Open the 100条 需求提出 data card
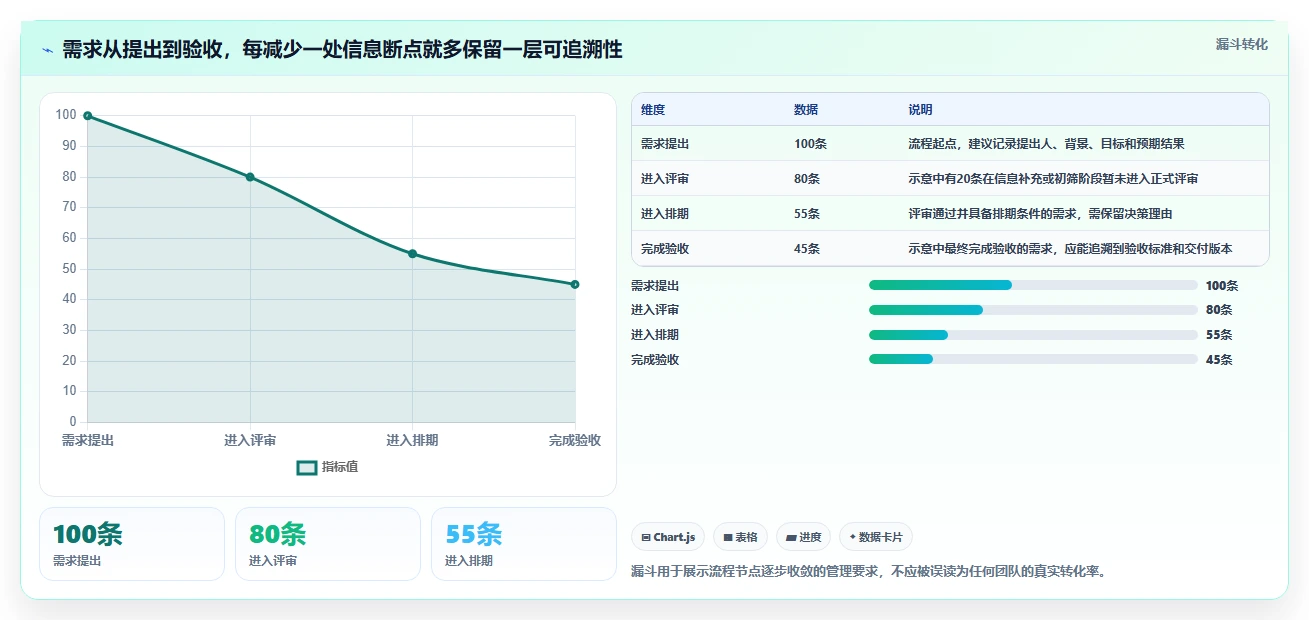 (132, 544)
